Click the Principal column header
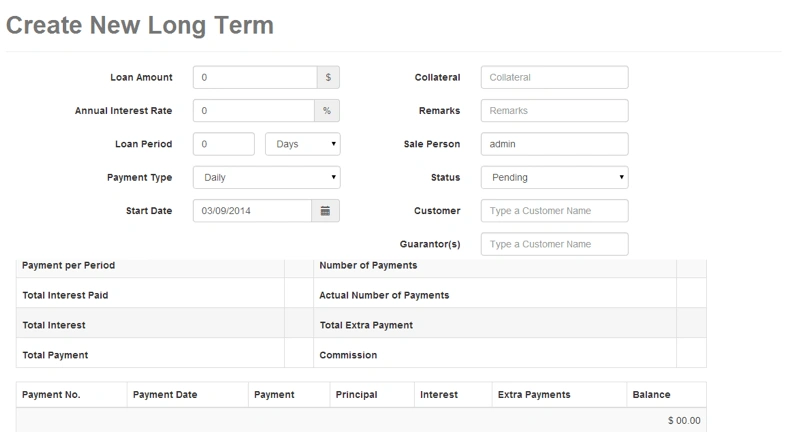 tap(356, 395)
